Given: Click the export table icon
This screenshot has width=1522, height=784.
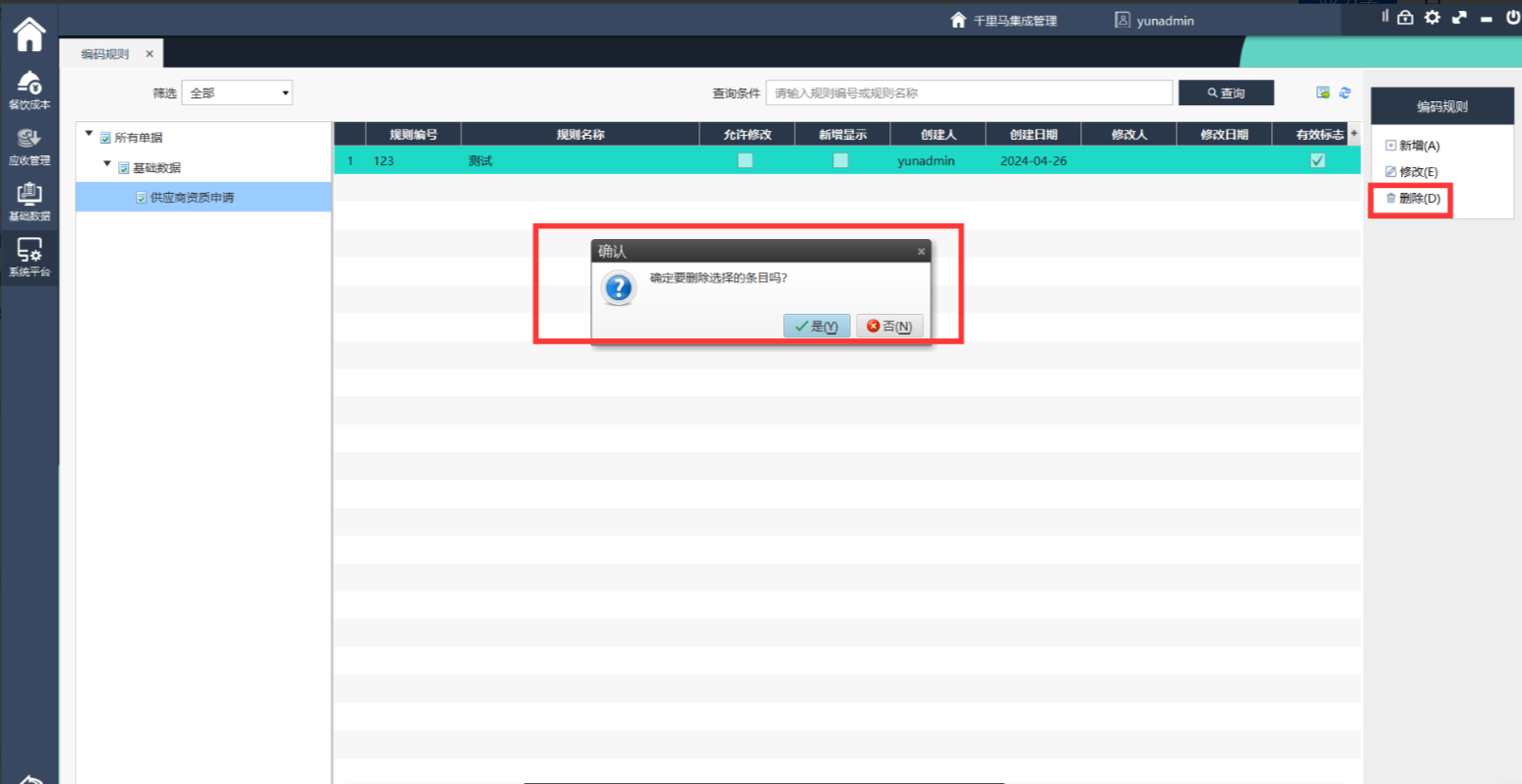Looking at the screenshot, I should (x=1323, y=92).
